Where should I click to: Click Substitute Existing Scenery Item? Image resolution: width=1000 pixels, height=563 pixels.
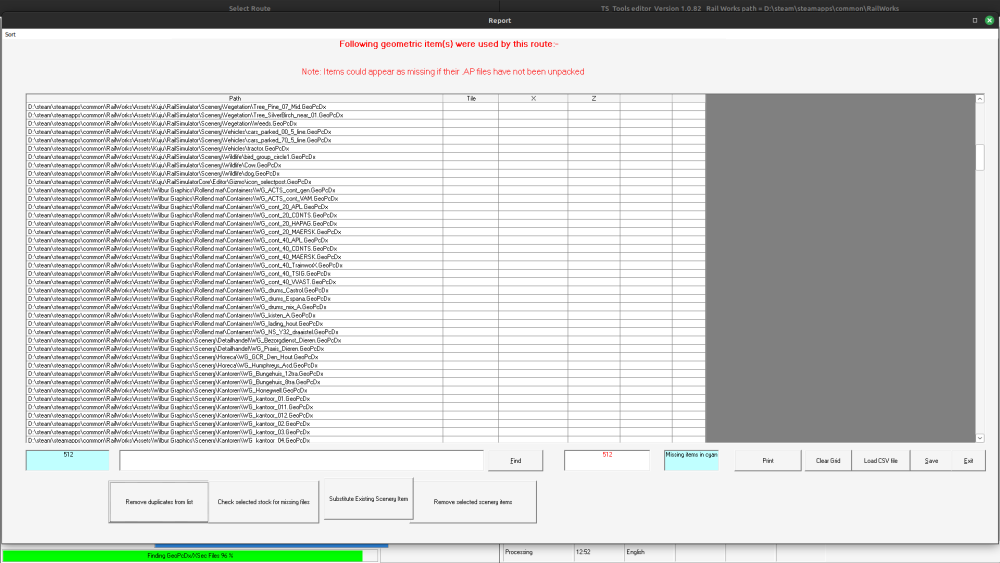[x=368, y=498]
